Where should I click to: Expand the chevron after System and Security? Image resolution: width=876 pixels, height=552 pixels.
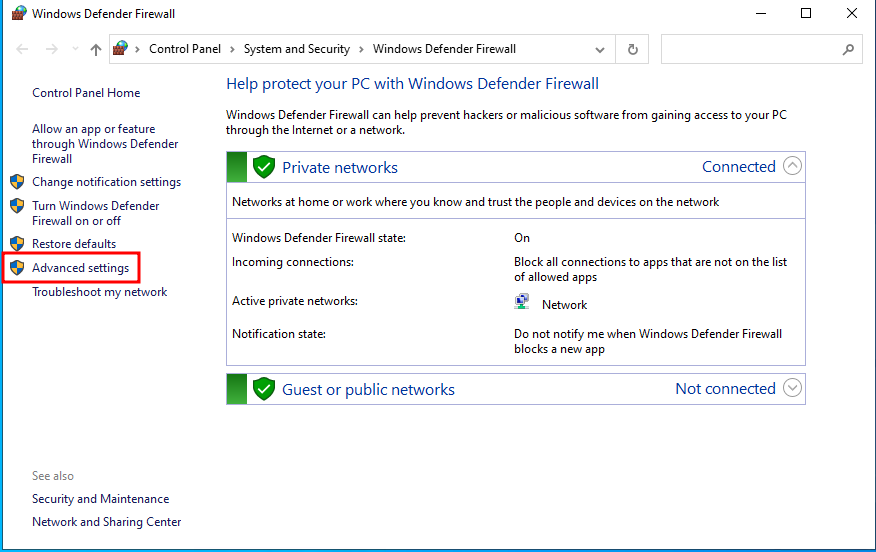(361, 49)
